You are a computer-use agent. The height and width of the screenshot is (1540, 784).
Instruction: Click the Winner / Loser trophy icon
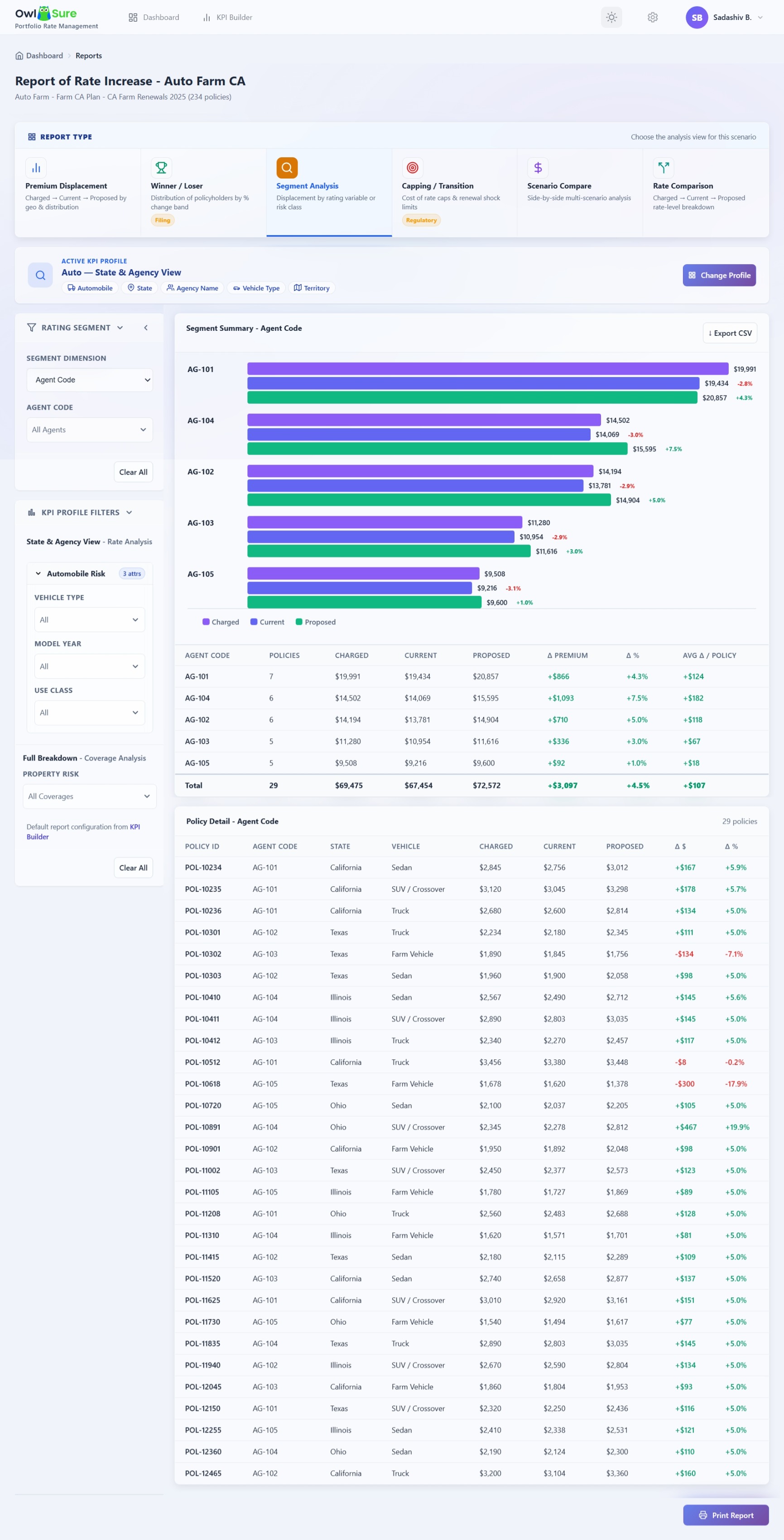tap(161, 167)
